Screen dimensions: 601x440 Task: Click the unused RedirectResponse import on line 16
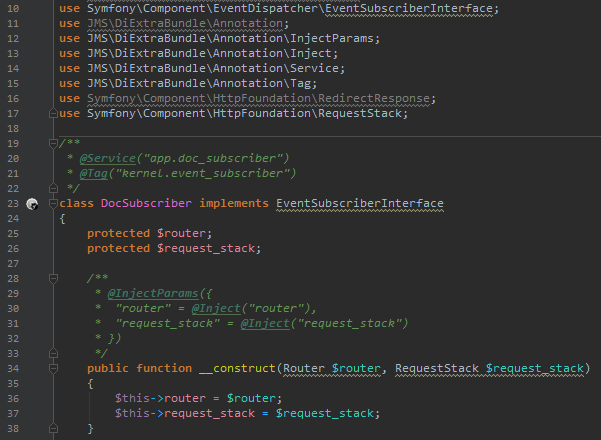[x=258, y=99]
